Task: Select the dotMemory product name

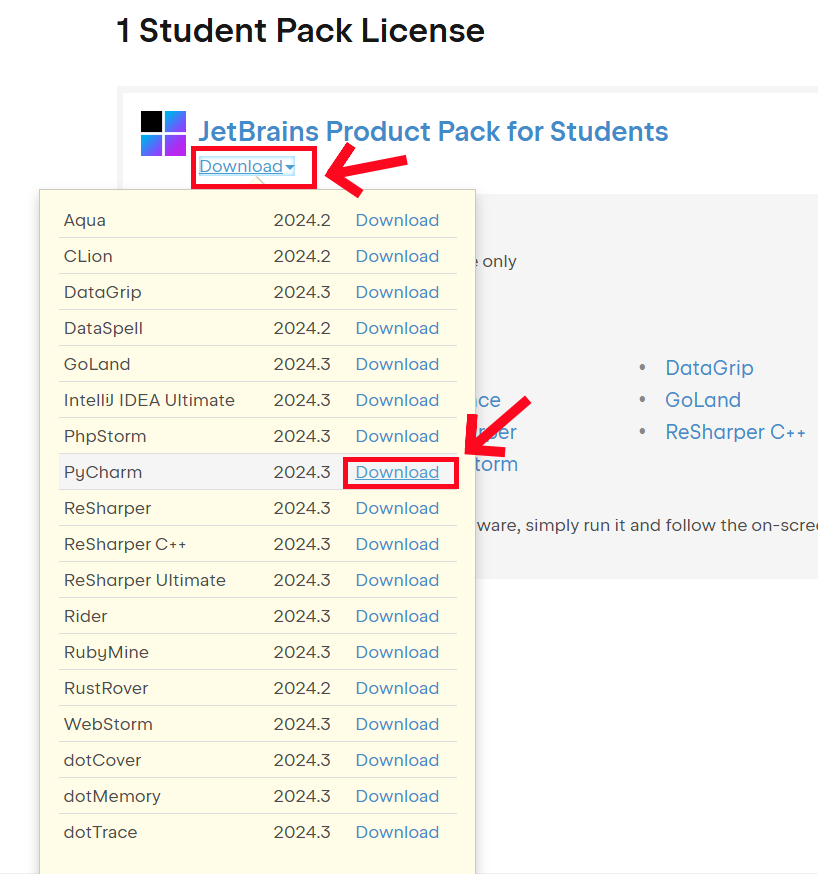Action: 112,796
